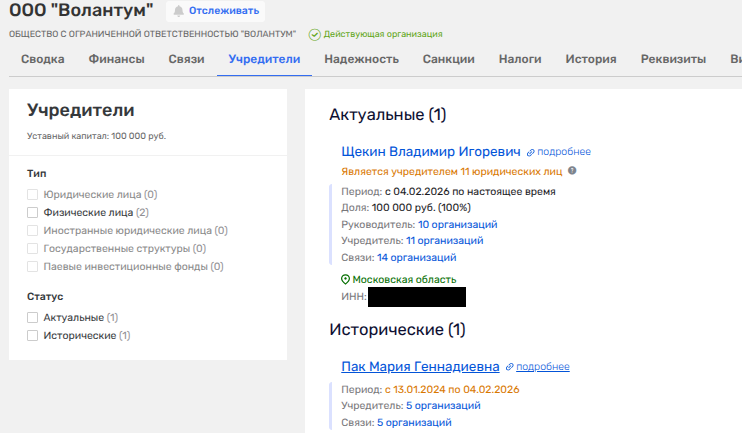742x433 pixels.
Task: Open Пак Мария Геннадиевна profile link
Action: pos(420,367)
